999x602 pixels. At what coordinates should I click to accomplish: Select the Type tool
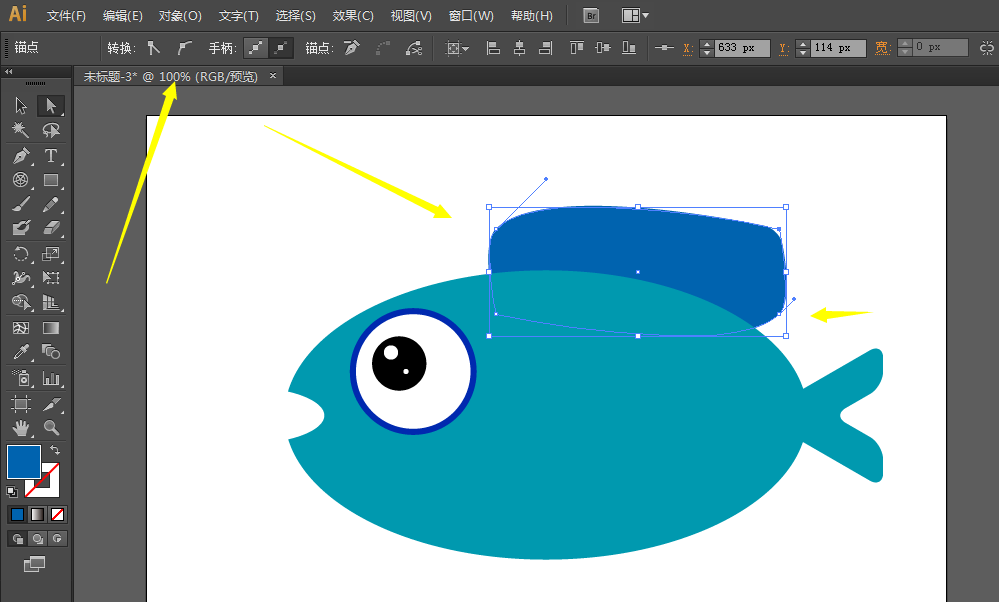pyautogui.click(x=51, y=155)
